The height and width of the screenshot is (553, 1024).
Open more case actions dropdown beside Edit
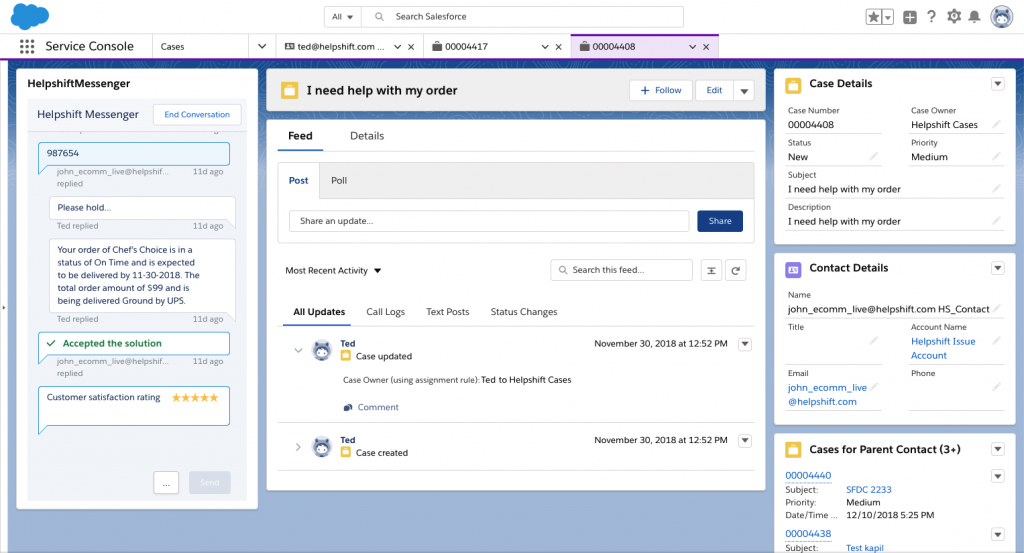pyautogui.click(x=744, y=91)
